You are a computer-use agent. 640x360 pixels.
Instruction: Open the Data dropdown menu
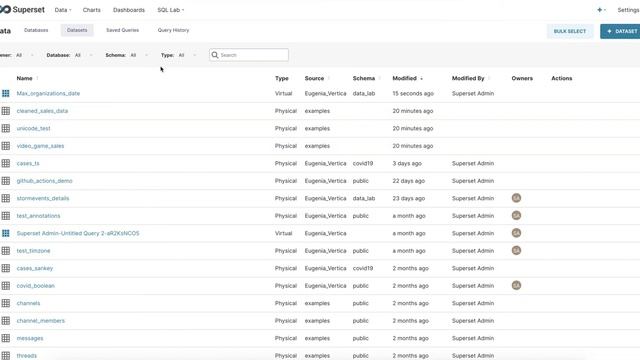tap(63, 10)
